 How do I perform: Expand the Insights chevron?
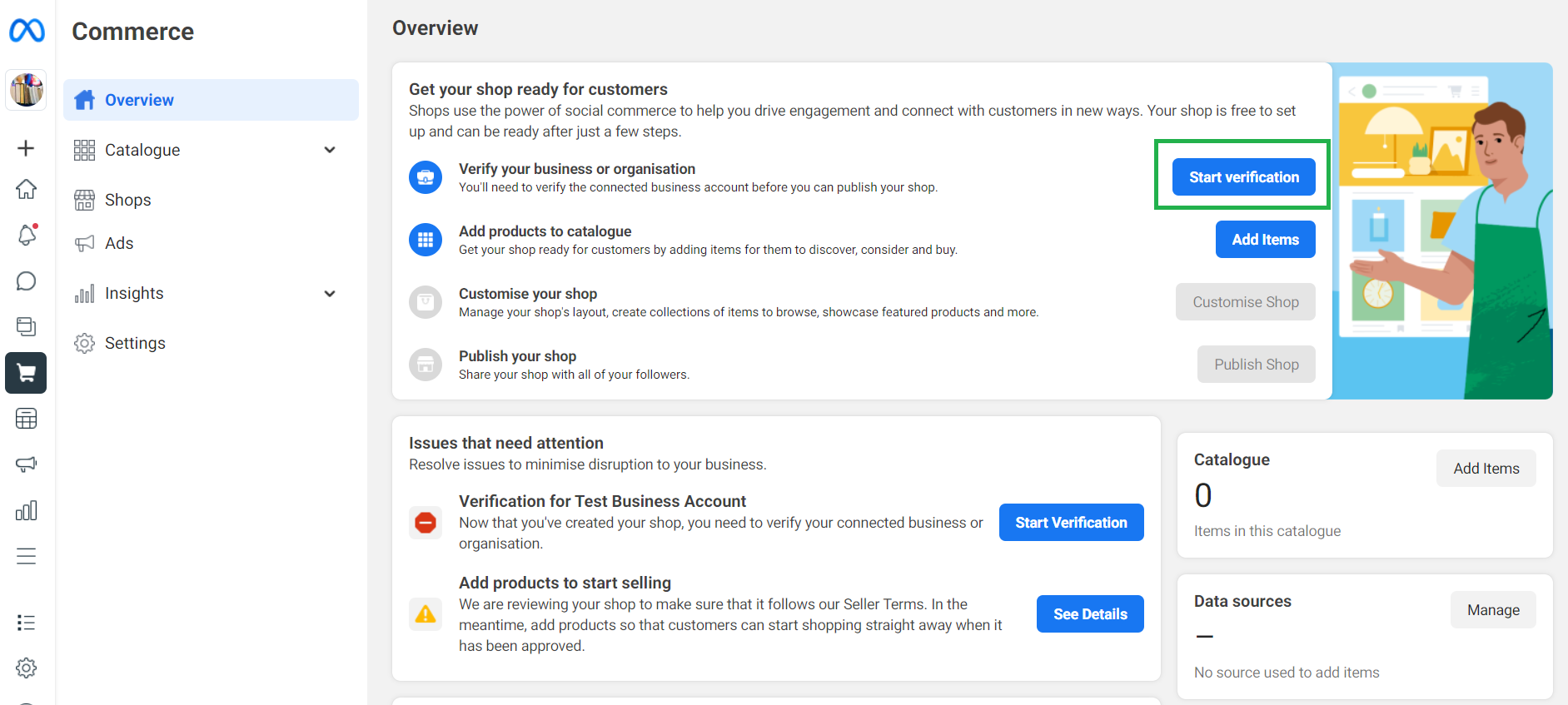click(330, 293)
